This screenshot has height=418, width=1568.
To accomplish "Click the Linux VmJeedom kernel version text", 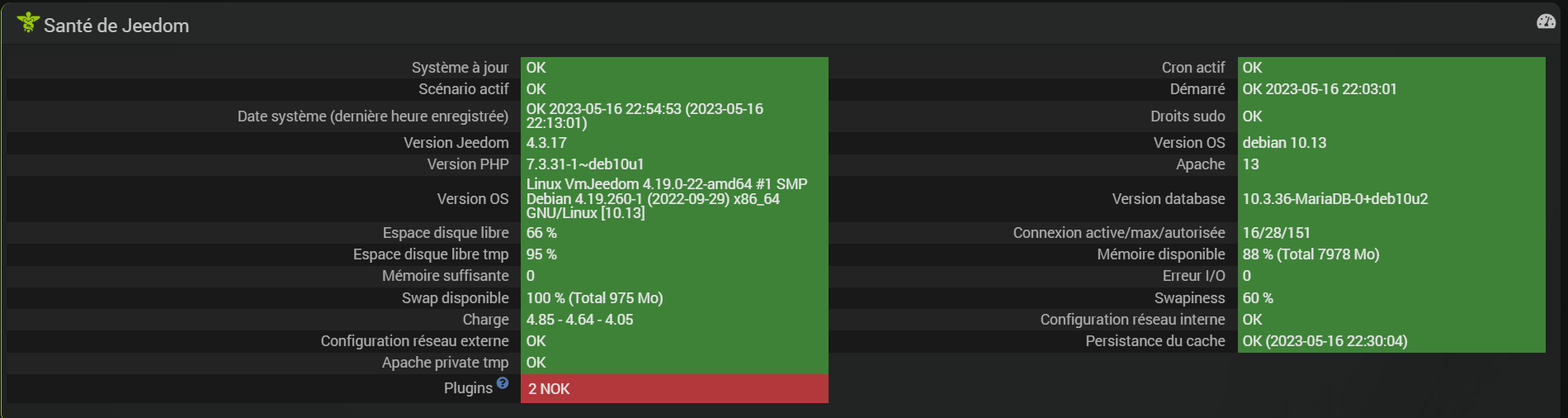I will click(x=667, y=198).
